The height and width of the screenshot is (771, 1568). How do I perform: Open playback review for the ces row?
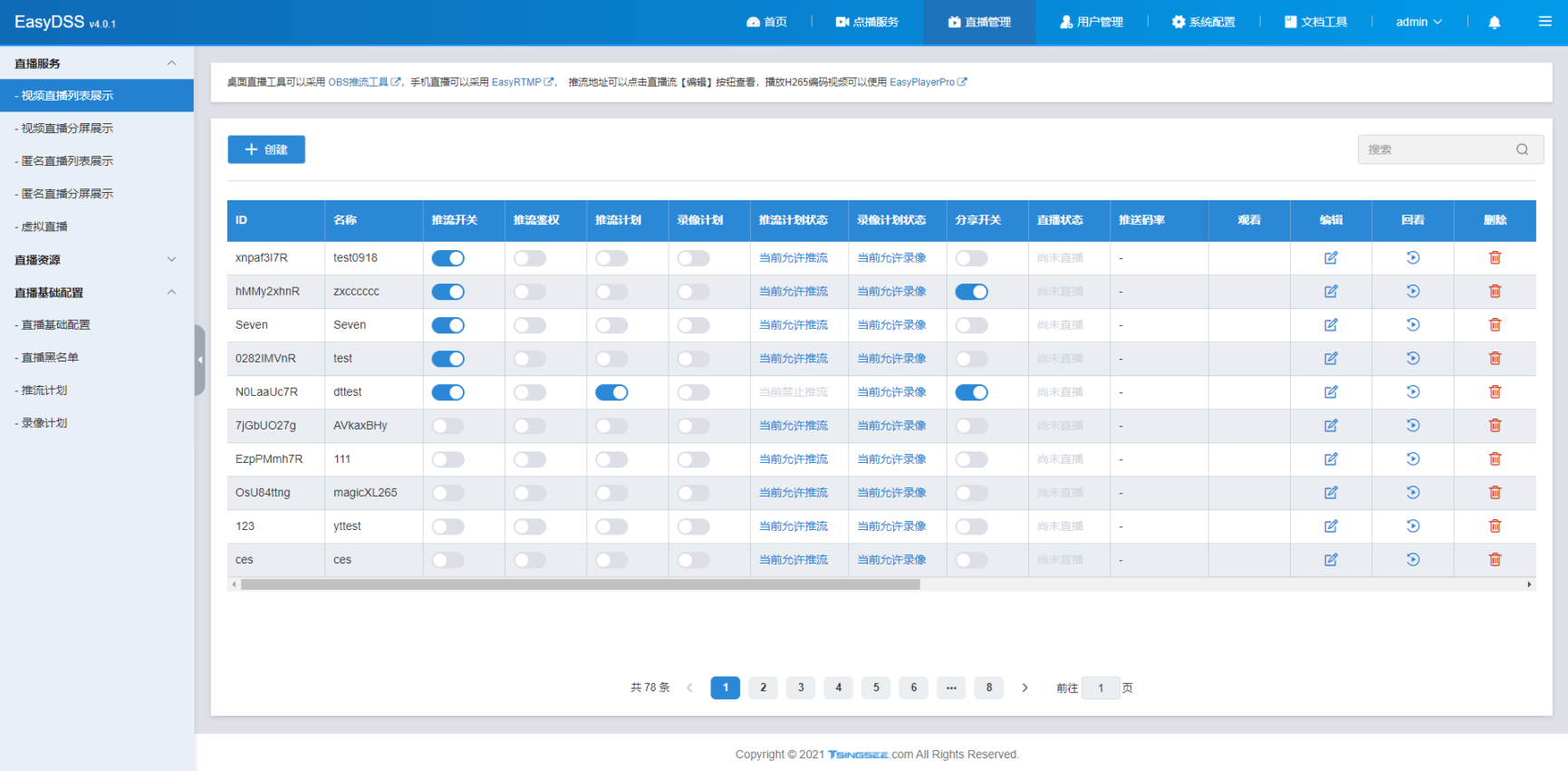tap(1413, 560)
